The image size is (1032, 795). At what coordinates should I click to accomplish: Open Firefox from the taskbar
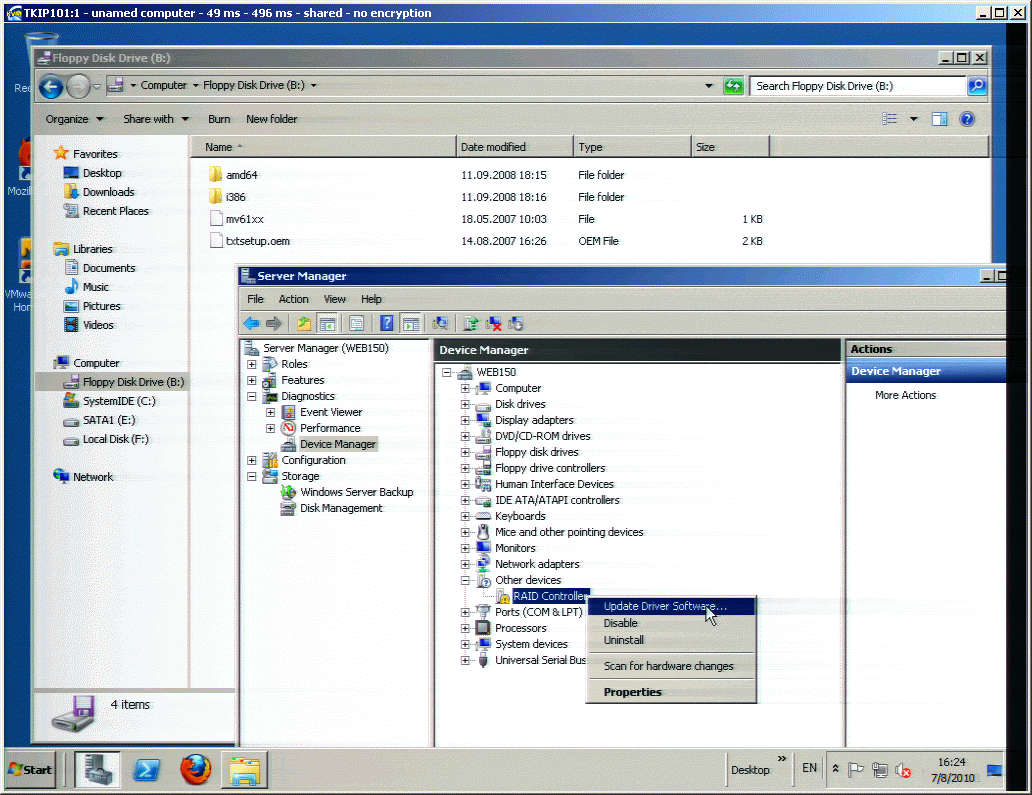point(195,769)
